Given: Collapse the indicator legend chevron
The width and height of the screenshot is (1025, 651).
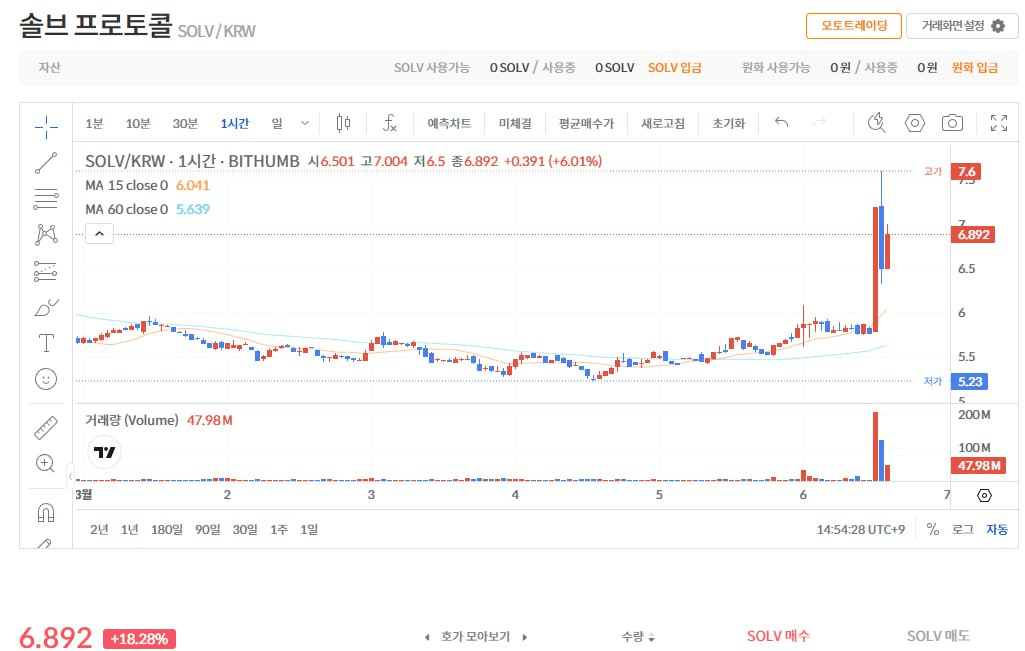Looking at the screenshot, I should point(100,234).
